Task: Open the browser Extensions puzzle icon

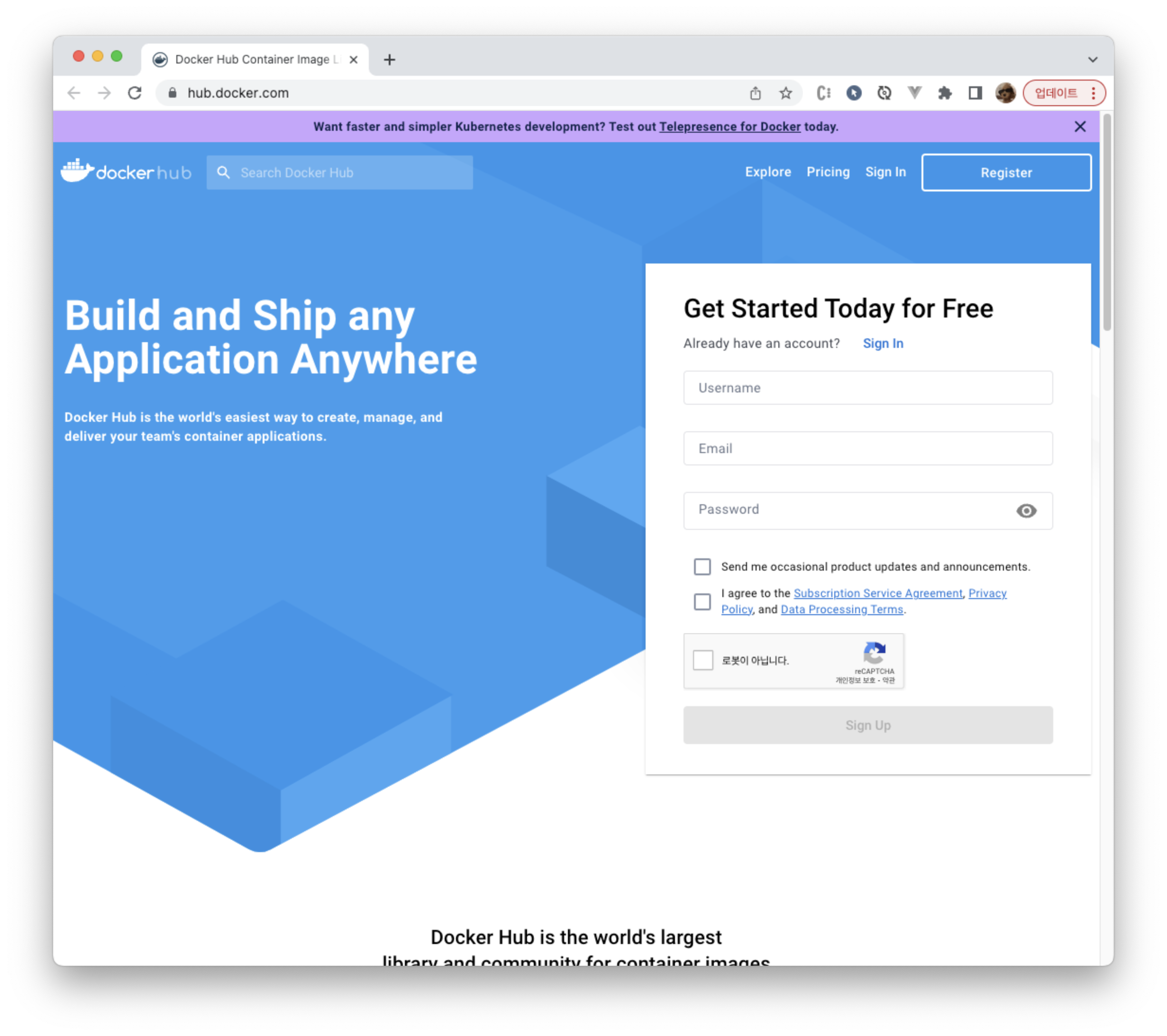Action: (945, 93)
